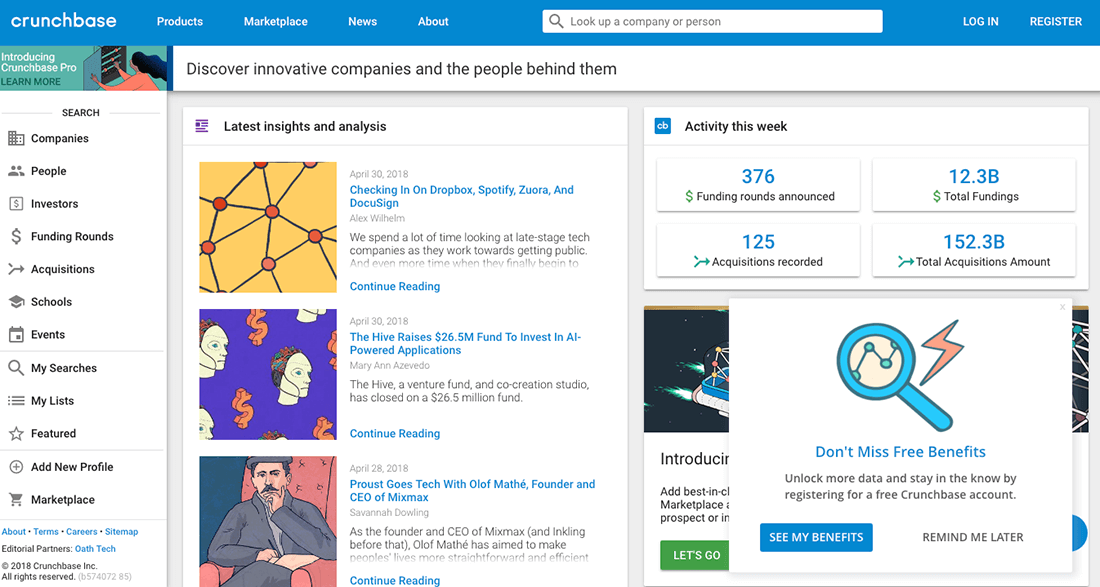Open the News item in the top navigation
Screen dimensions: 1100x587
pyautogui.click(x=363, y=22)
